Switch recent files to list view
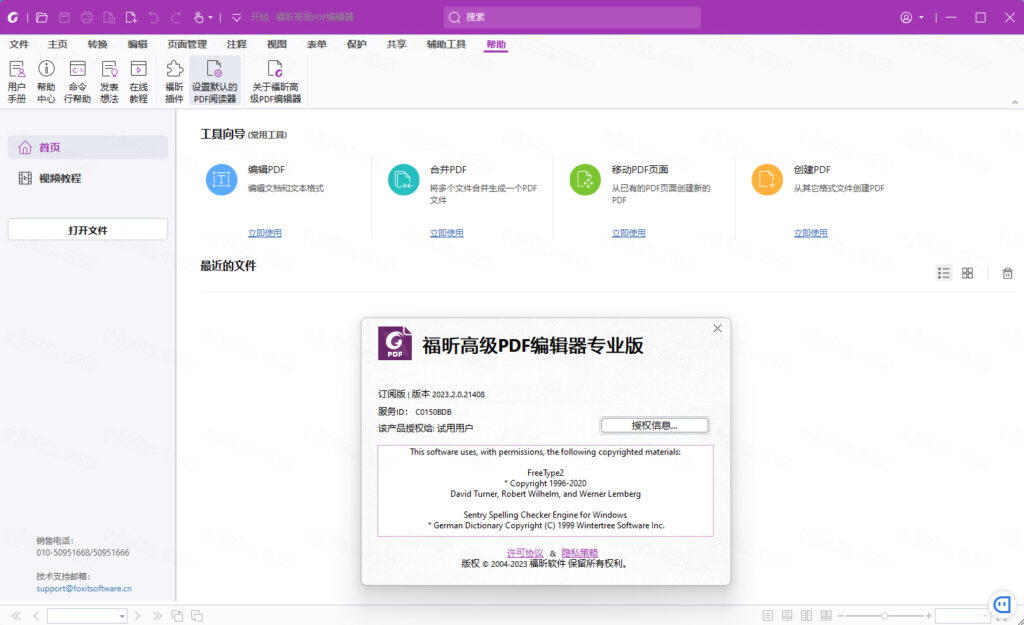Screen dimensions: 1024x625 pos(944,273)
